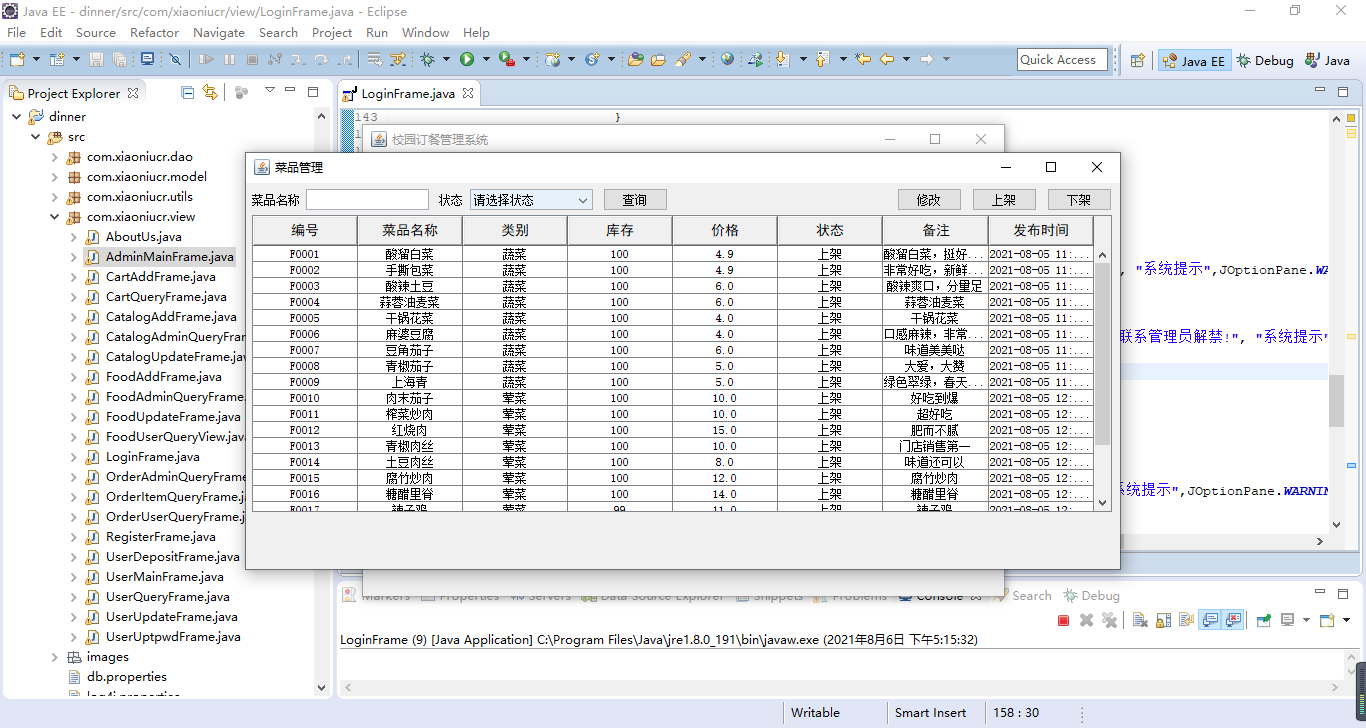Click the Quick Access field
Image resolution: width=1366 pixels, height=728 pixels.
point(1062,60)
